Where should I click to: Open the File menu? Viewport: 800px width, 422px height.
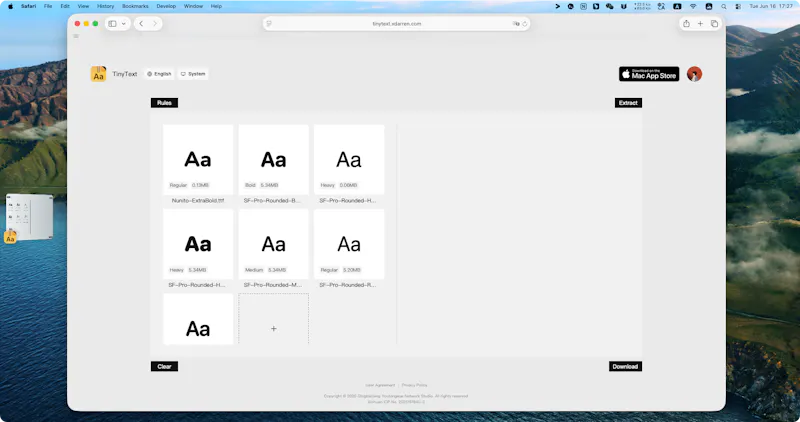(48, 6)
